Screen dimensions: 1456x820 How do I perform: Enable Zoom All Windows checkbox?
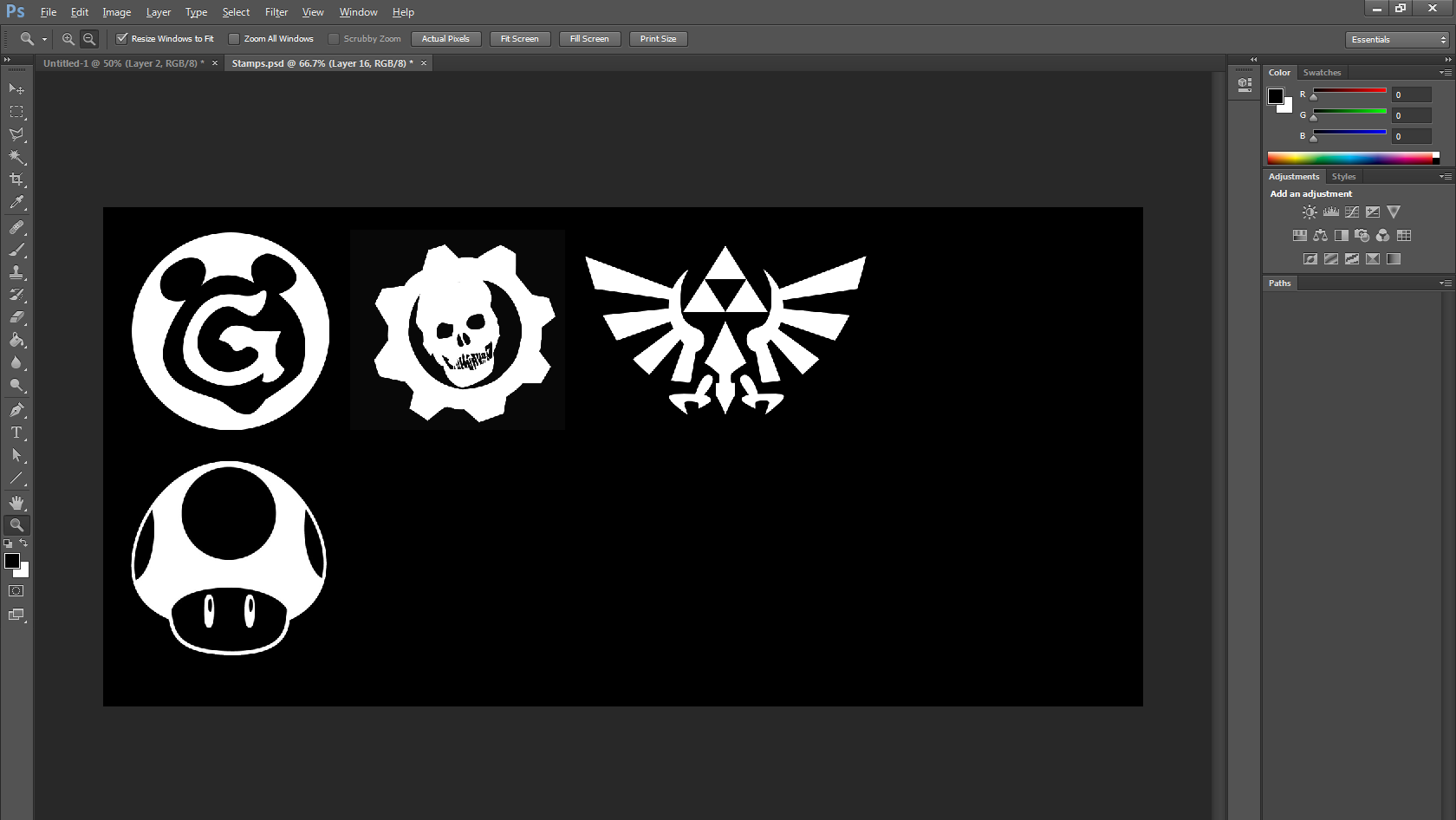234,39
